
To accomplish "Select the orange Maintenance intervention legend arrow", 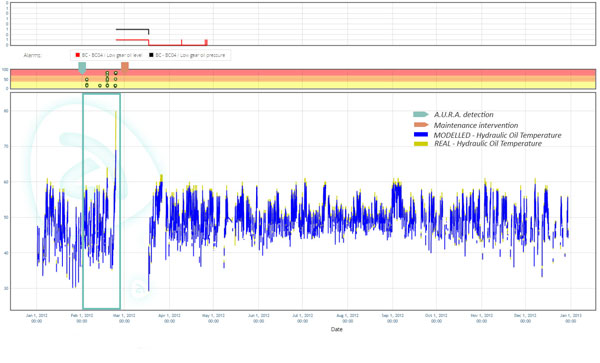I will (x=421, y=125).
